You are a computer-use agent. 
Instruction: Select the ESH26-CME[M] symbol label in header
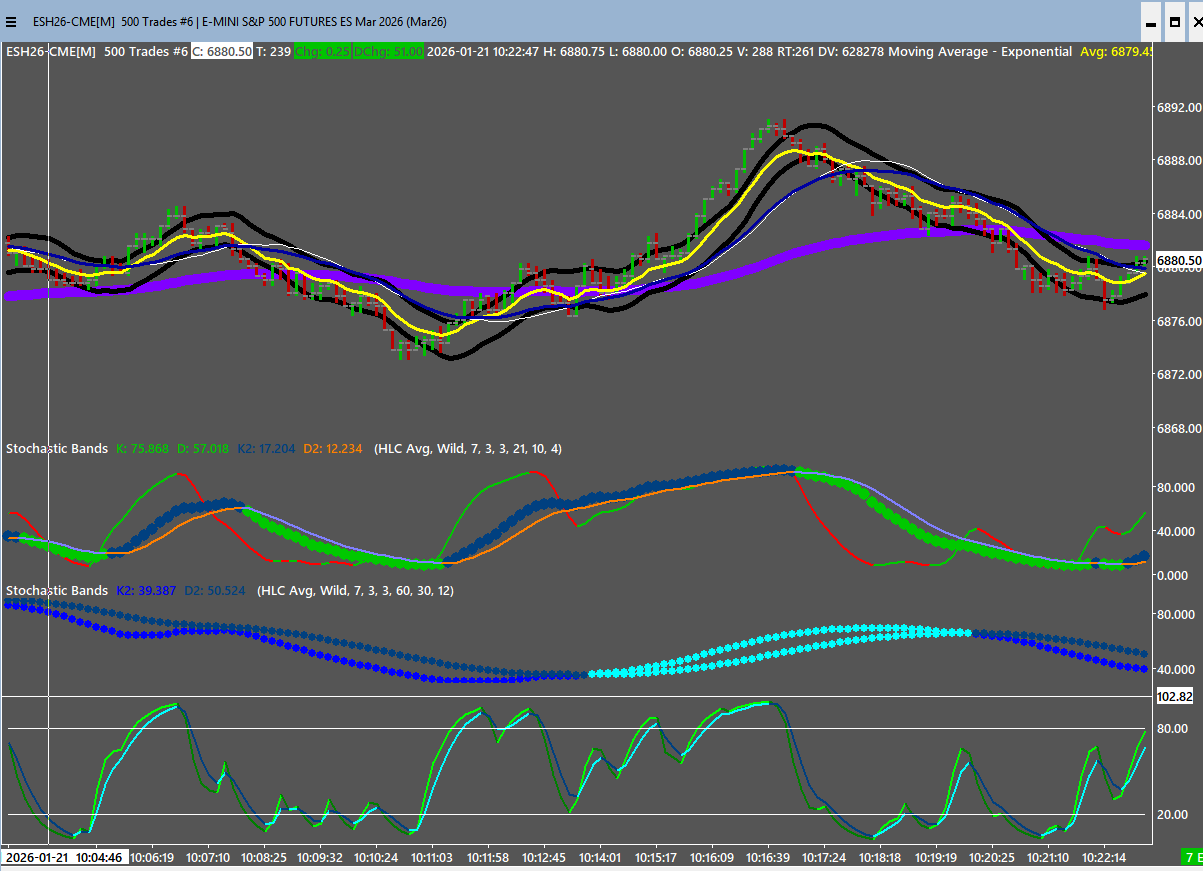(x=51, y=51)
